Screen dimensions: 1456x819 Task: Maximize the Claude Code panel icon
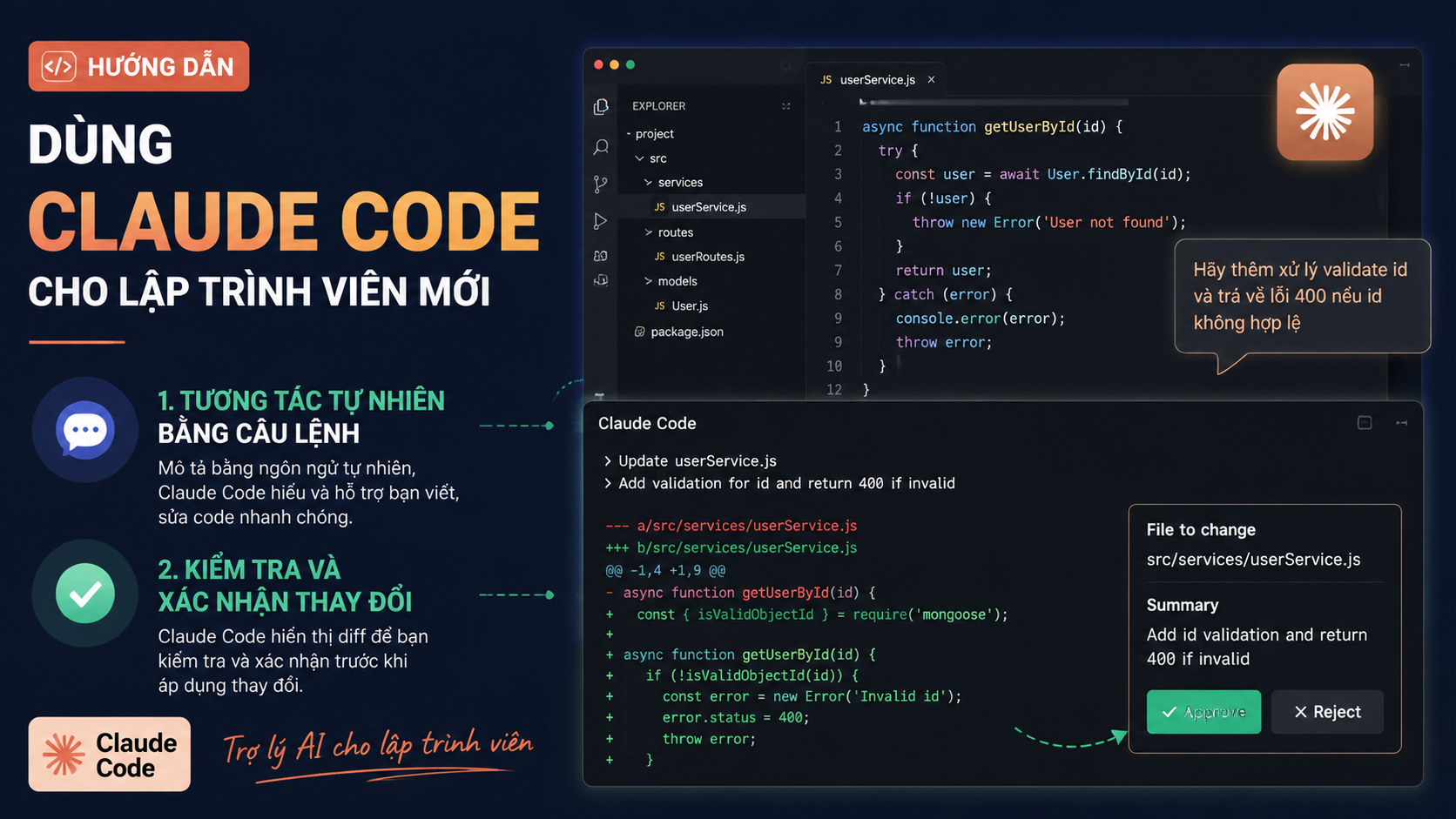pyautogui.click(x=1365, y=423)
